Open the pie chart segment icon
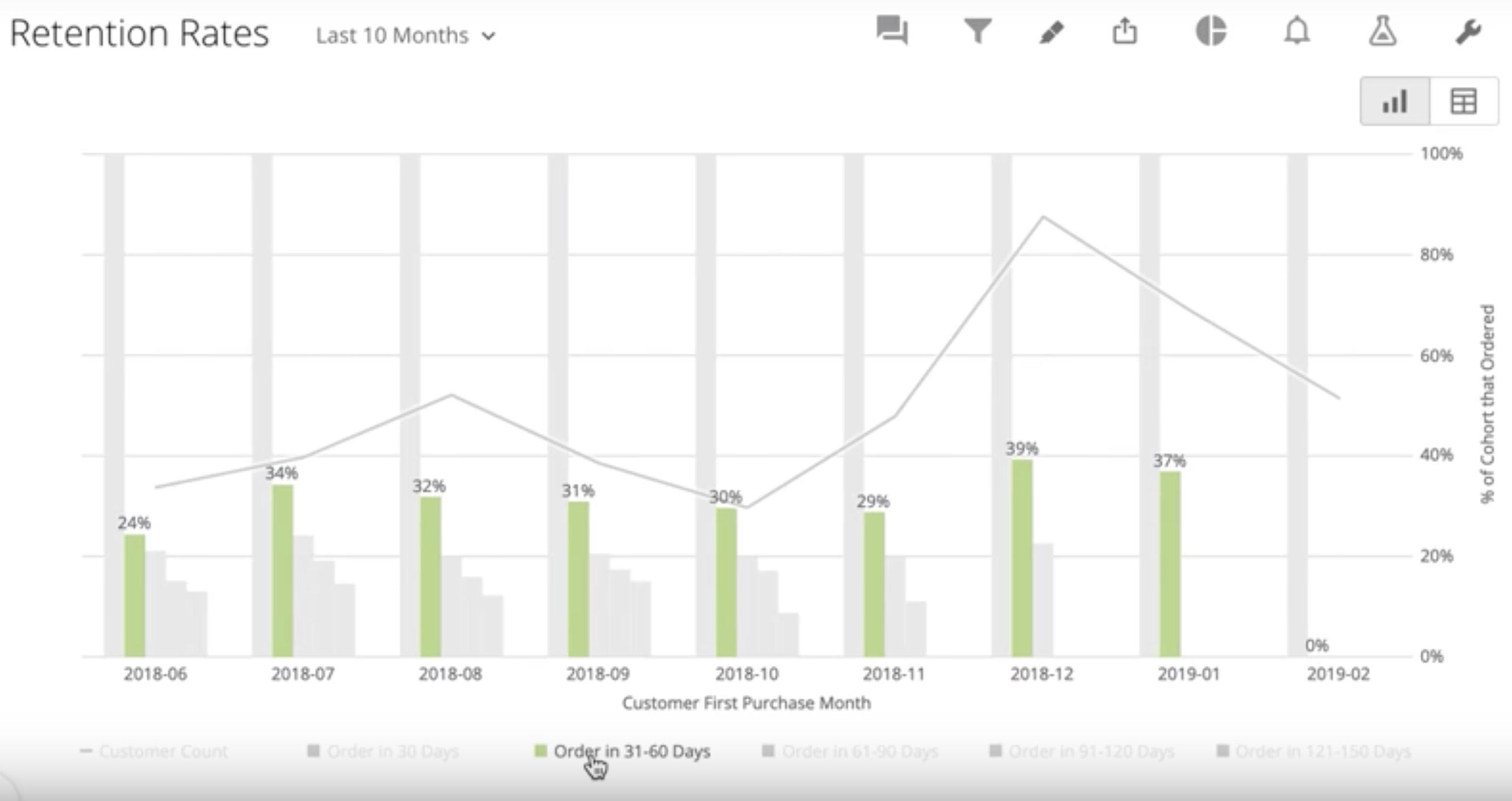The width and height of the screenshot is (1512, 801). click(1211, 31)
